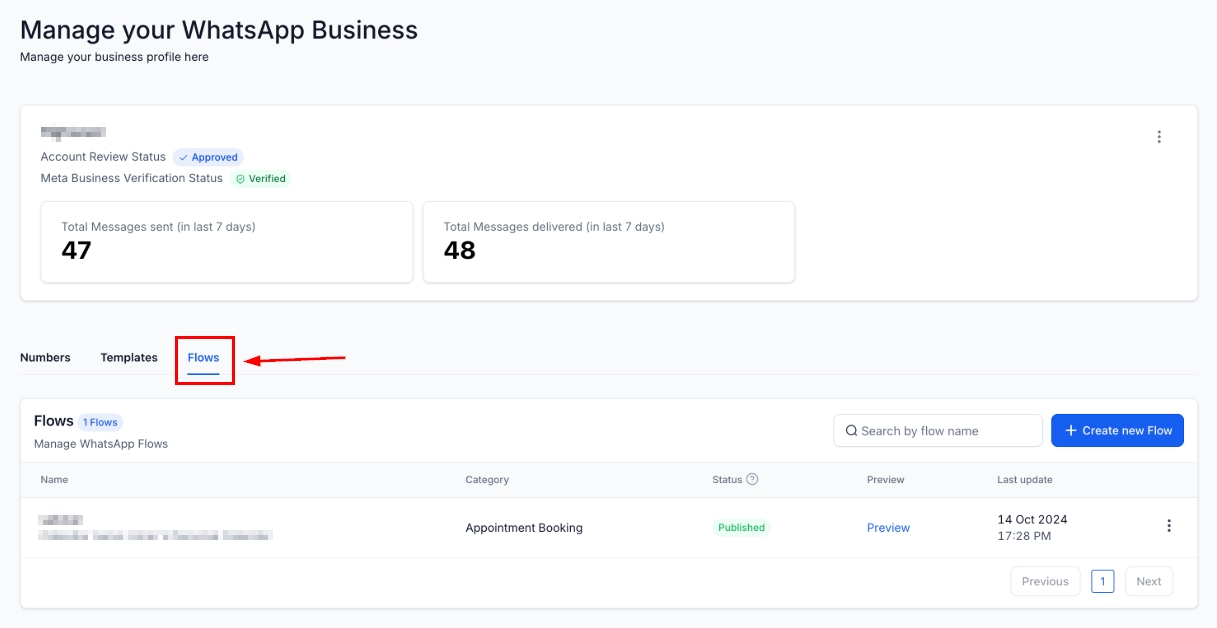Click the Total Messages delivered card
The height and width of the screenshot is (628, 1217).
coord(608,242)
